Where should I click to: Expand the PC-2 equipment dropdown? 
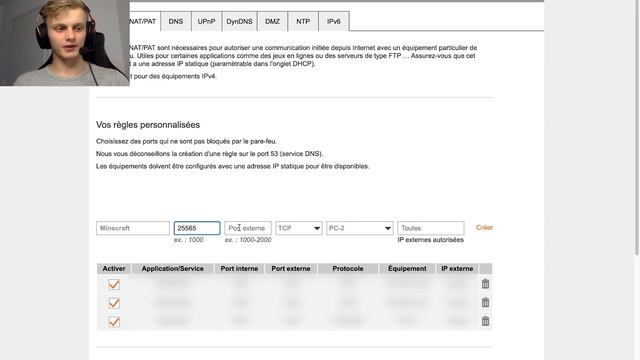point(360,228)
